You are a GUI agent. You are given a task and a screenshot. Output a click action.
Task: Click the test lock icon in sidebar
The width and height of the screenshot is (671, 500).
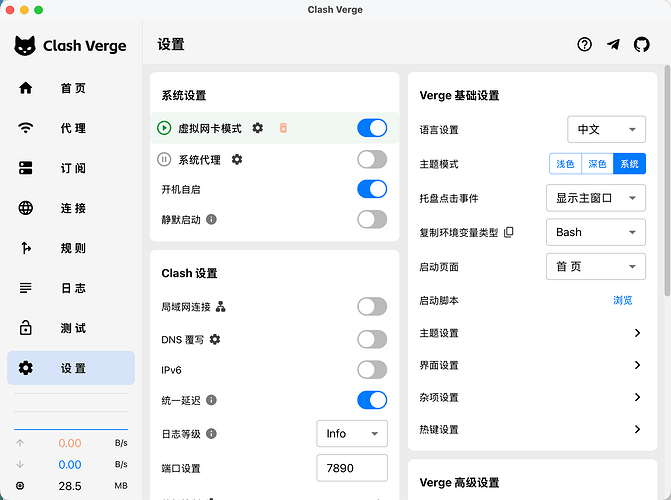coord(26,328)
